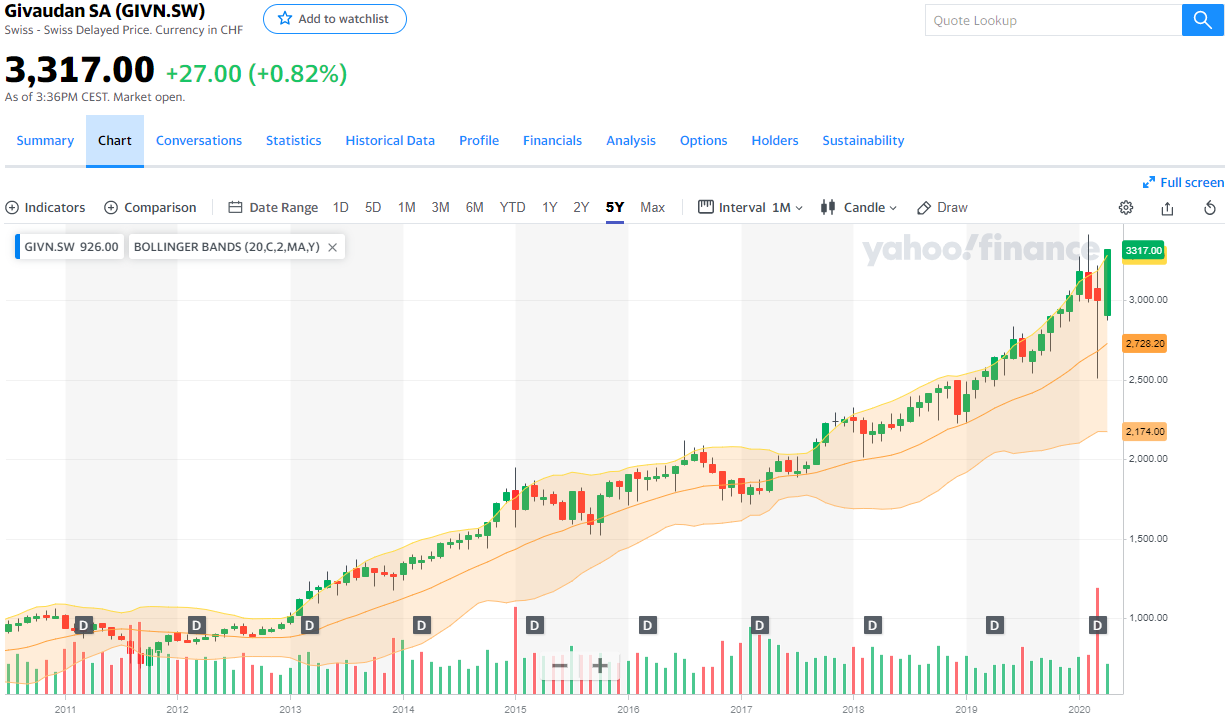1229x724 pixels.
Task: Open the Candle chart type dropdown
Action: (859, 208)
